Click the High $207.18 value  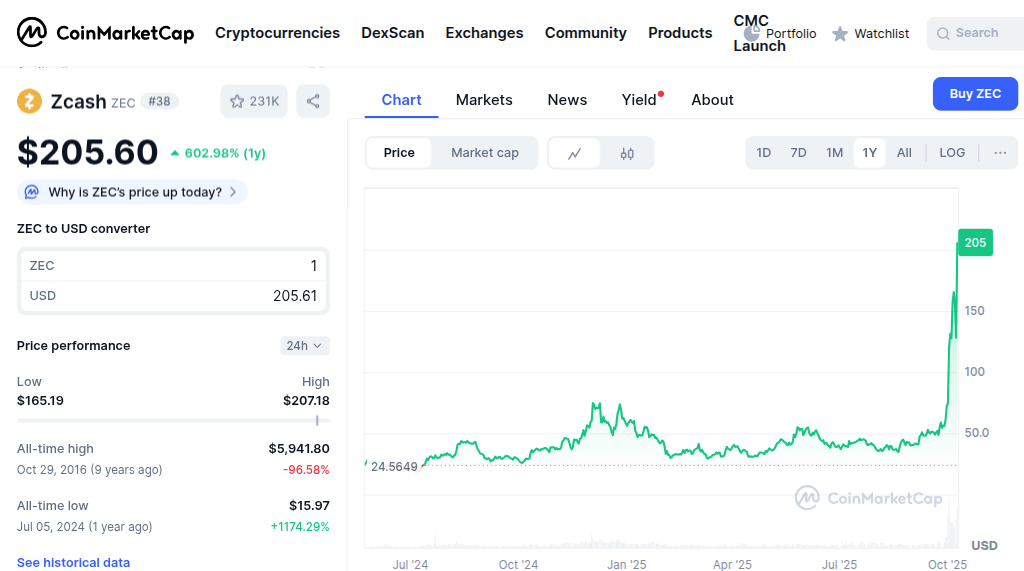tap(306, 400)
